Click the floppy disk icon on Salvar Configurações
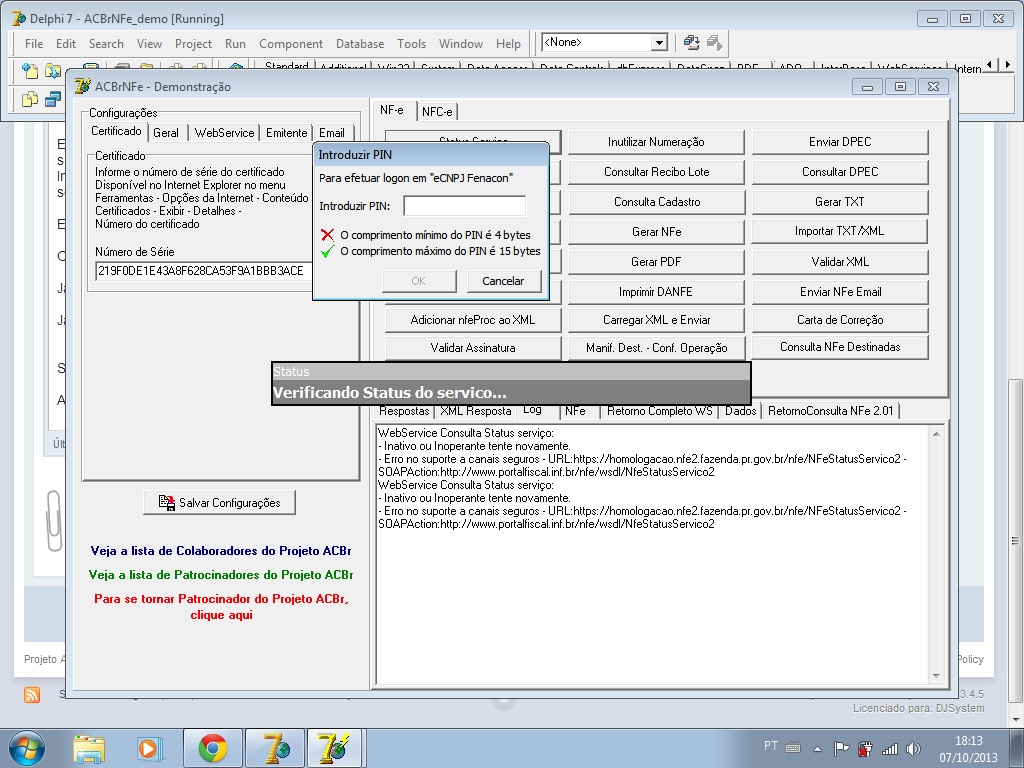 coord(167,502)
